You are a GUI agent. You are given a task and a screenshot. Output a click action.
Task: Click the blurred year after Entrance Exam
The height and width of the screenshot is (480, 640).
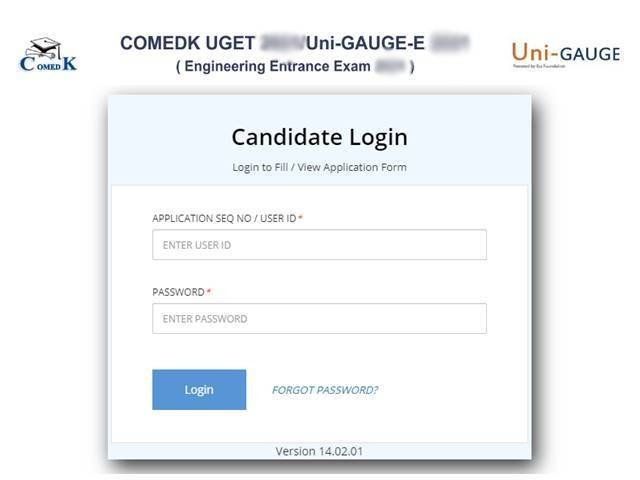pos(389,67)
